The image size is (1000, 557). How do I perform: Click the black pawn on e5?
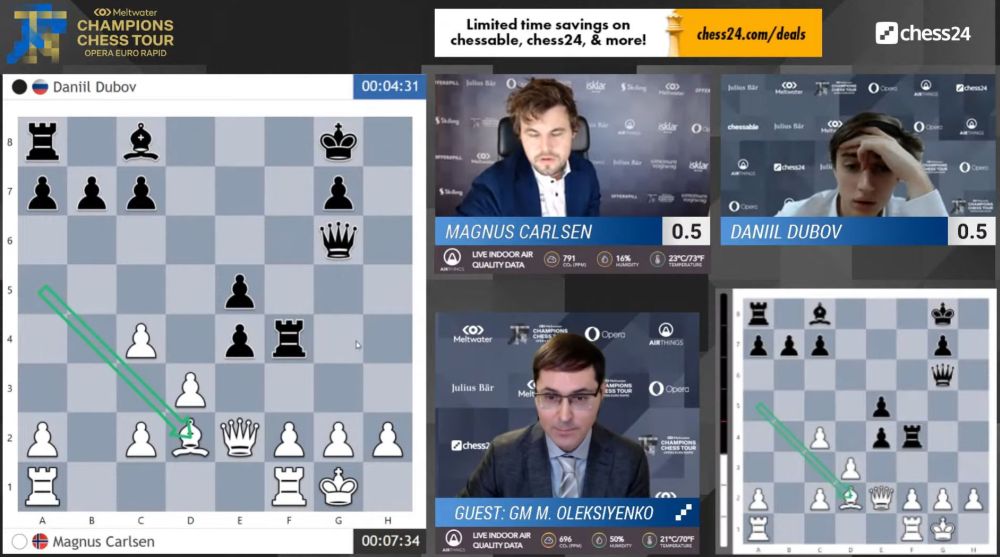[x=240, y=290]
